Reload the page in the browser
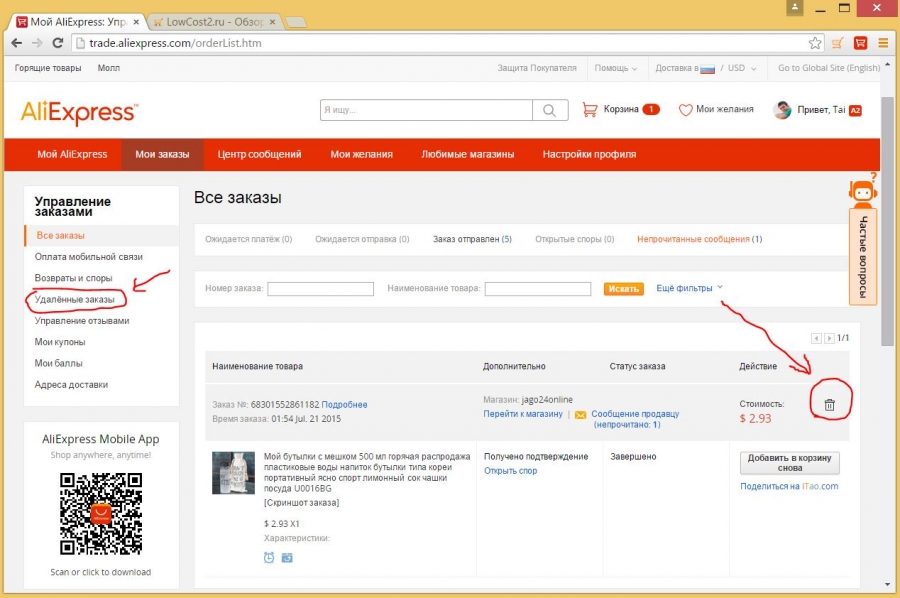The width and height of the screenshot is (900, 598). coord(57,43)
